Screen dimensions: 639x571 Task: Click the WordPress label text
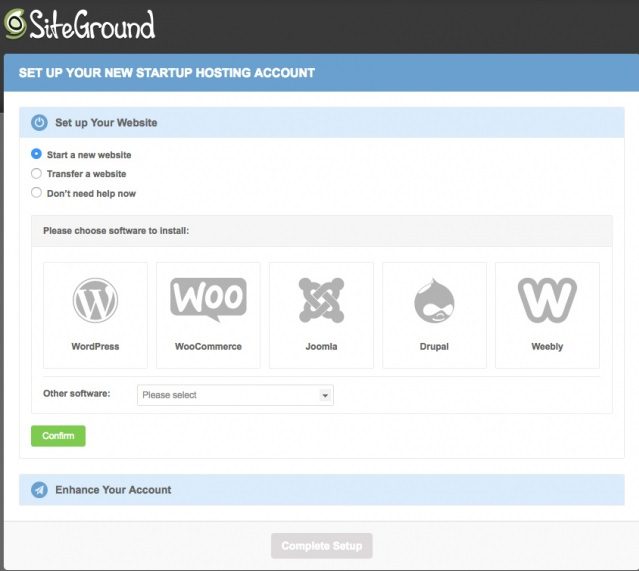[x=95, y=346]
